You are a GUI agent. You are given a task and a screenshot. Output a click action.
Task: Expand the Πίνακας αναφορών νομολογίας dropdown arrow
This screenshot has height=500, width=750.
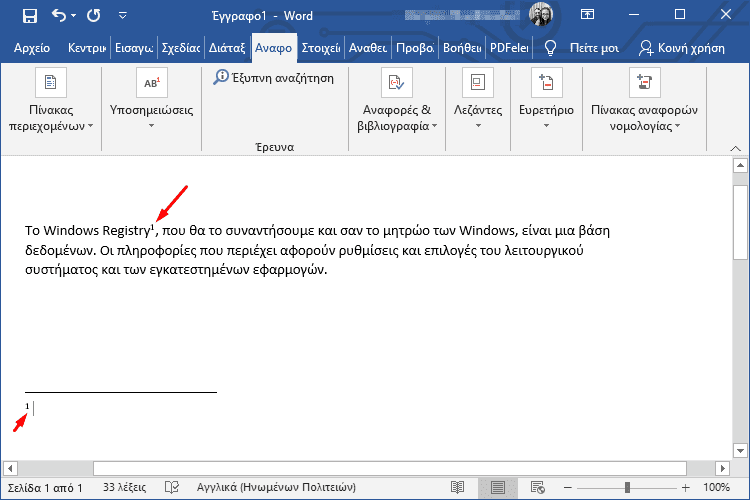677,126
